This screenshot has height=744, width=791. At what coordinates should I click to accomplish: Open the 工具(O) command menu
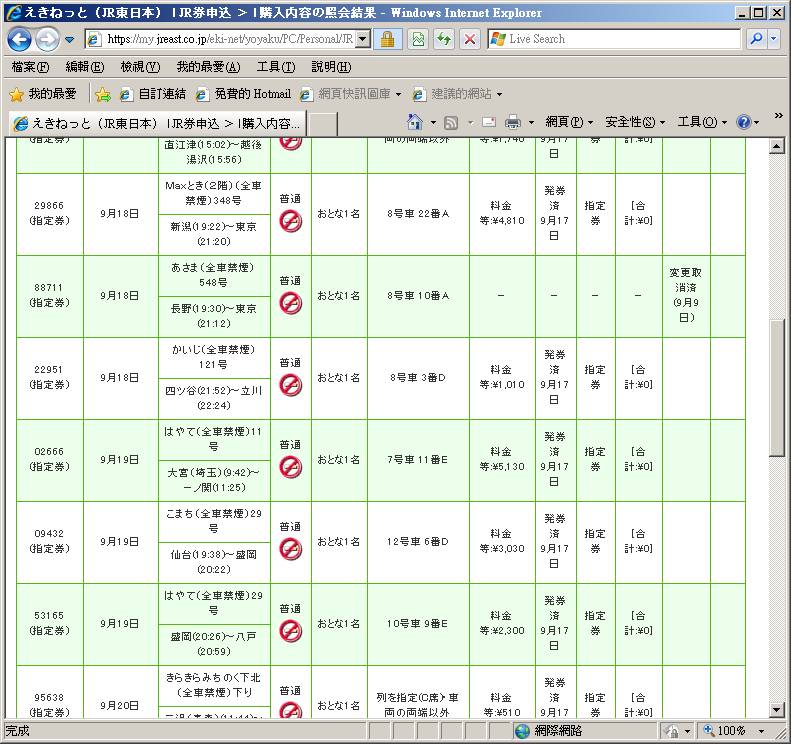coord(702,122)
